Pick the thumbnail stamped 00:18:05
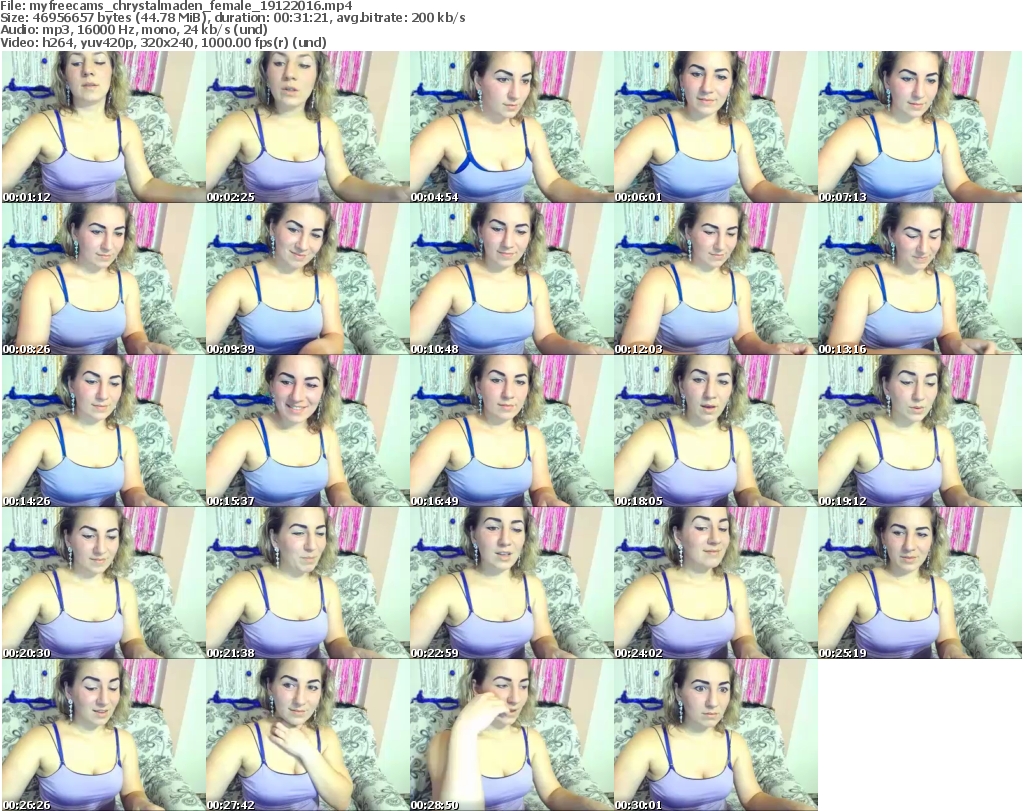 [x=715, y=431]
